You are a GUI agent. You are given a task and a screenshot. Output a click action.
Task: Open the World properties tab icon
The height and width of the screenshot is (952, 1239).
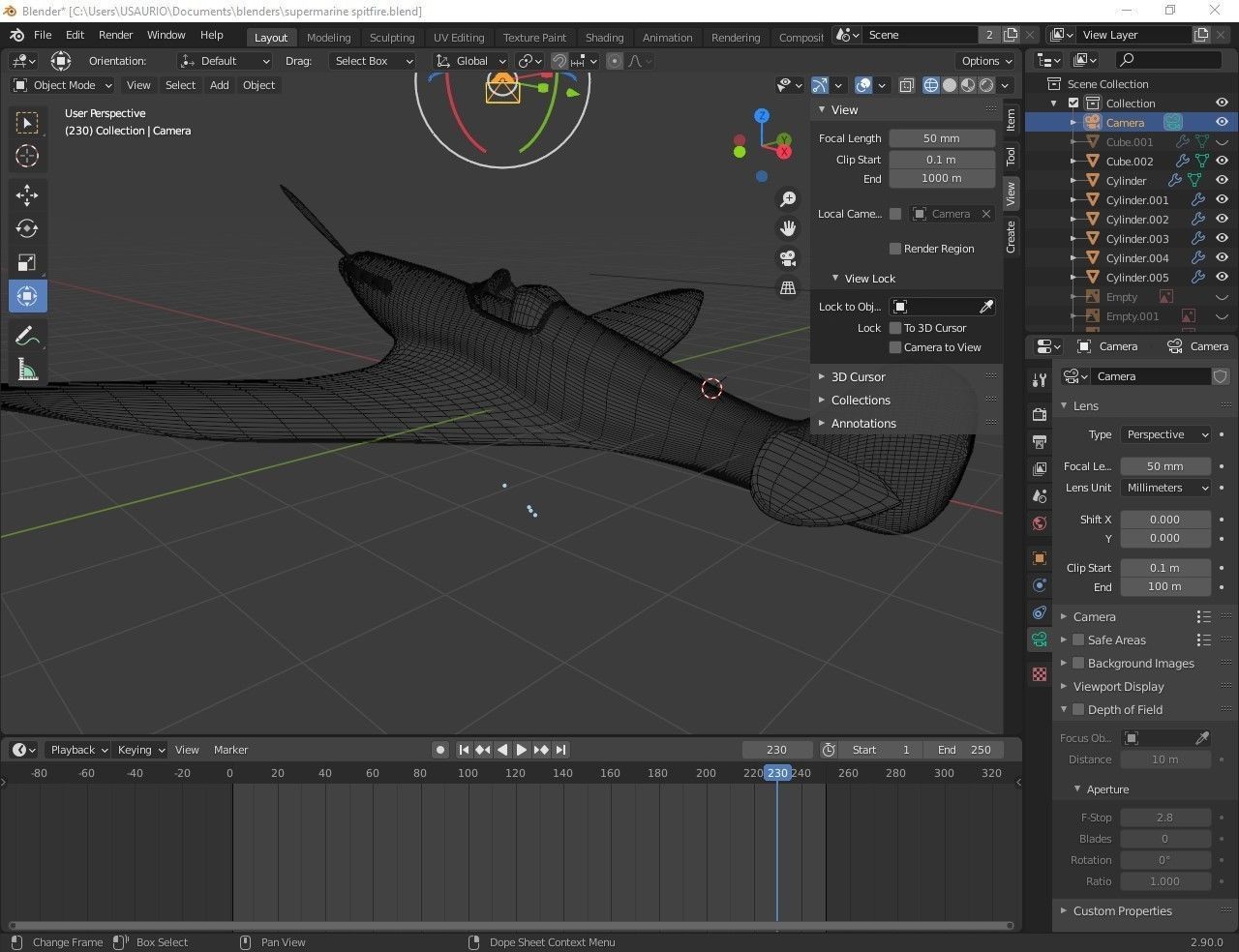pyautogui.click(x=1040, y=523)
